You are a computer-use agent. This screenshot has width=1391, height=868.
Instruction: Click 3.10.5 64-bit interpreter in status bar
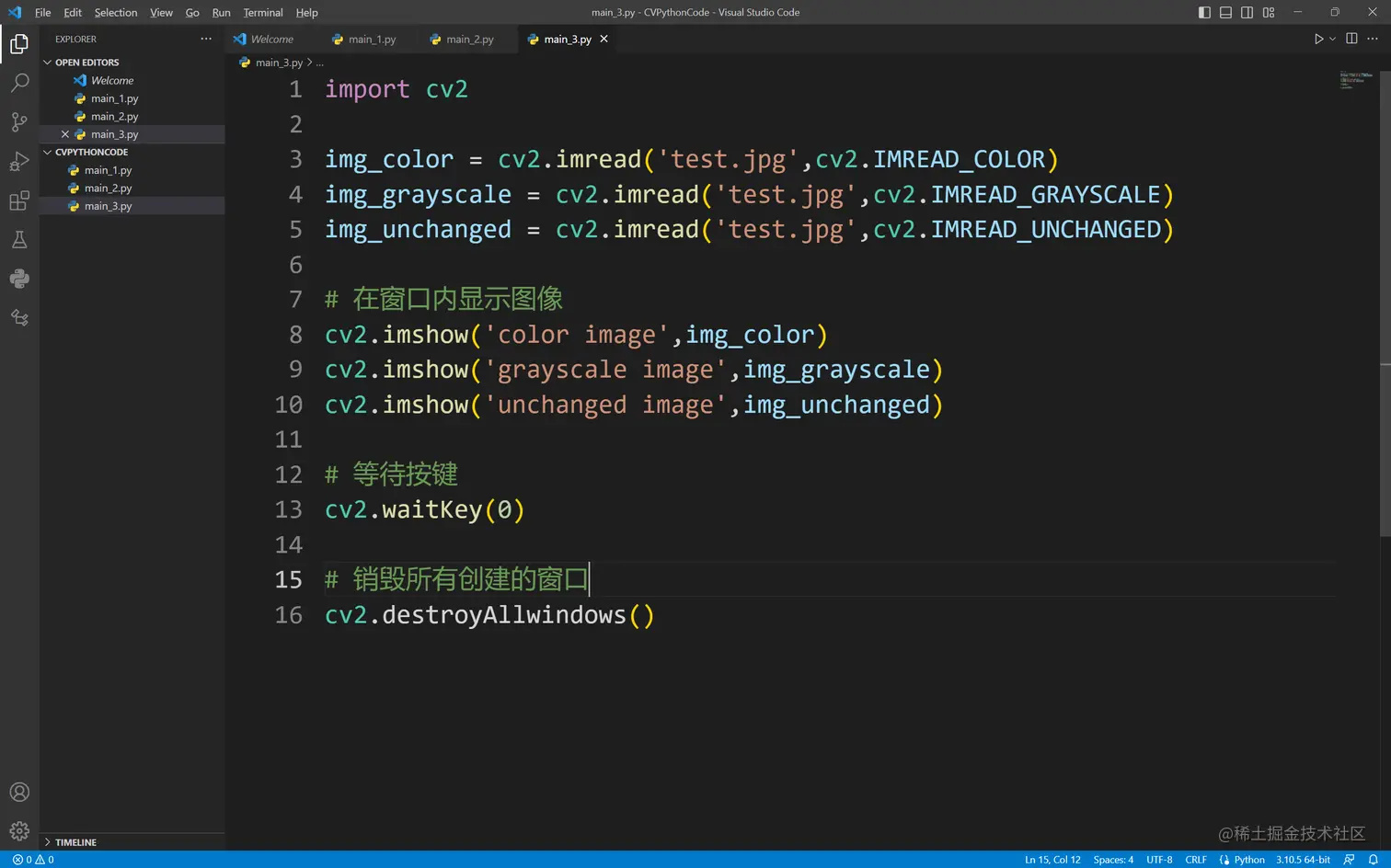1303,860
